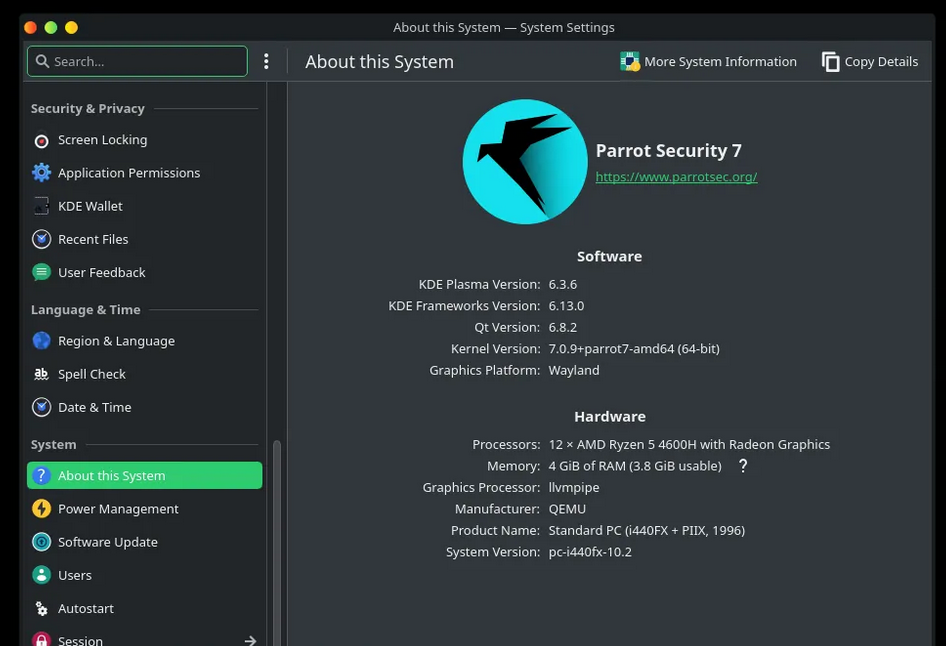
Task: Open Date & Time settings
Action: (145, 407)
